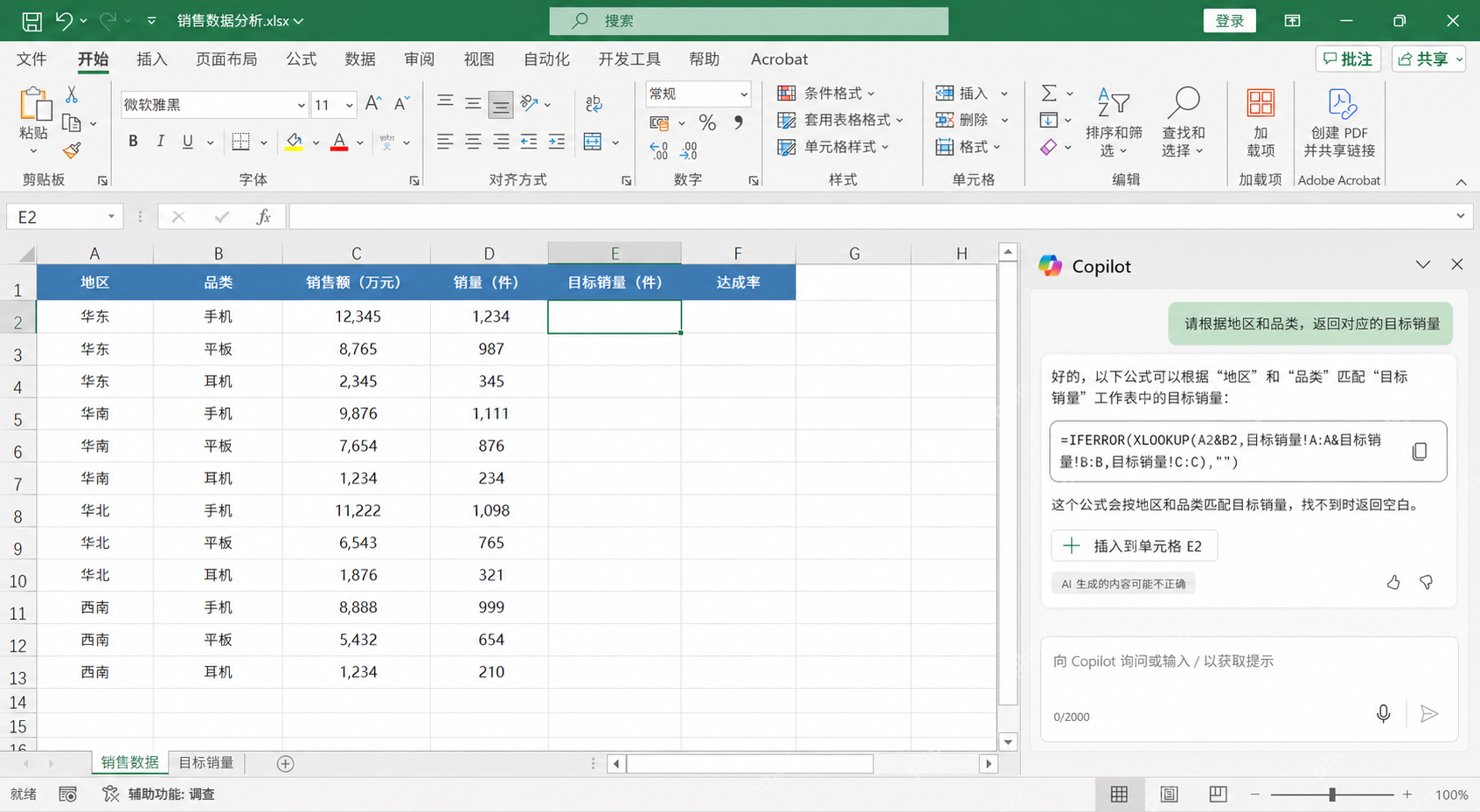This screenshot has width=1480, height=812.
Task: Send the Copilot prompt
Action: (x=1429, y=714)
